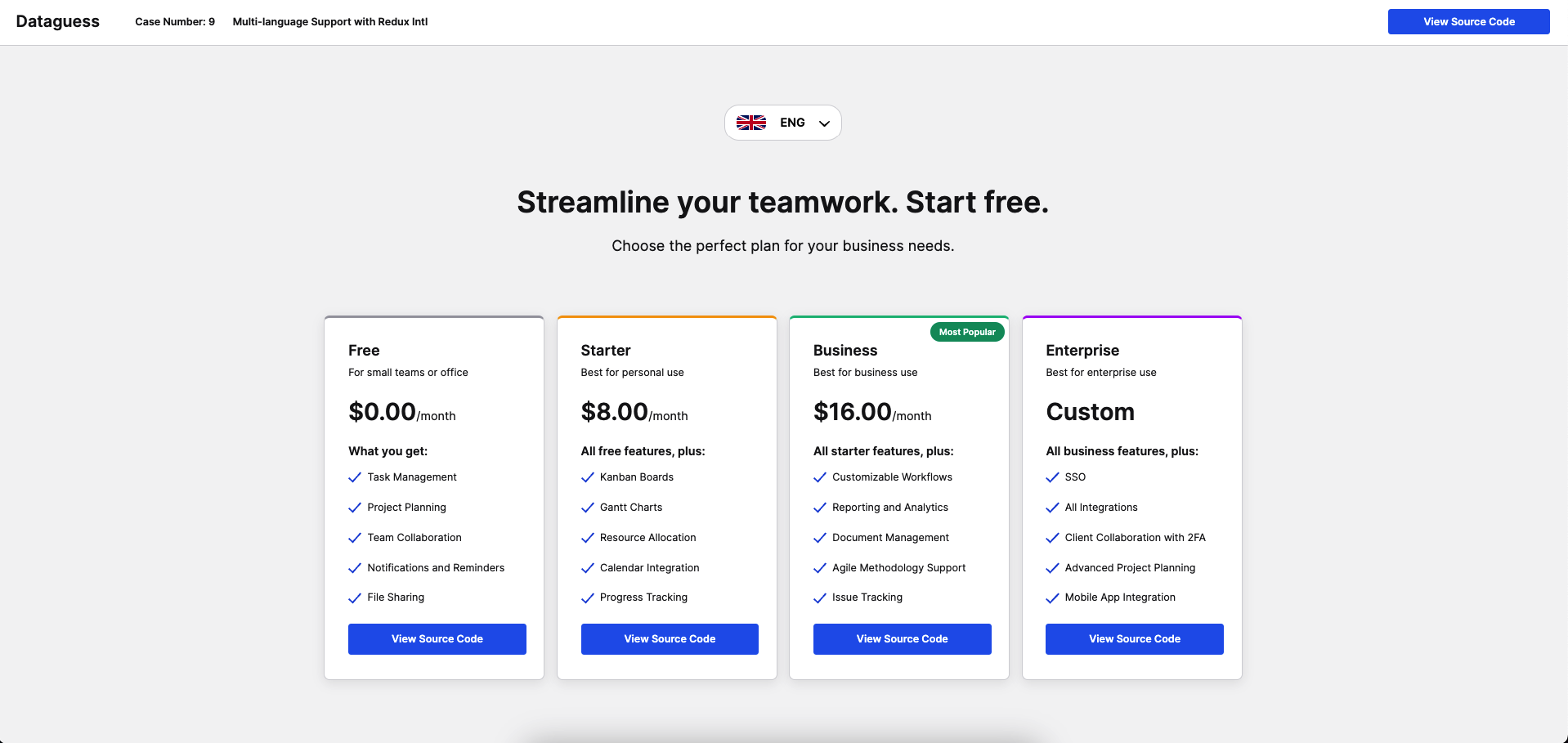Screen dimensions: 1568x743
Task: Click 'All free features, plus:' label
Action: coord(643,451)
